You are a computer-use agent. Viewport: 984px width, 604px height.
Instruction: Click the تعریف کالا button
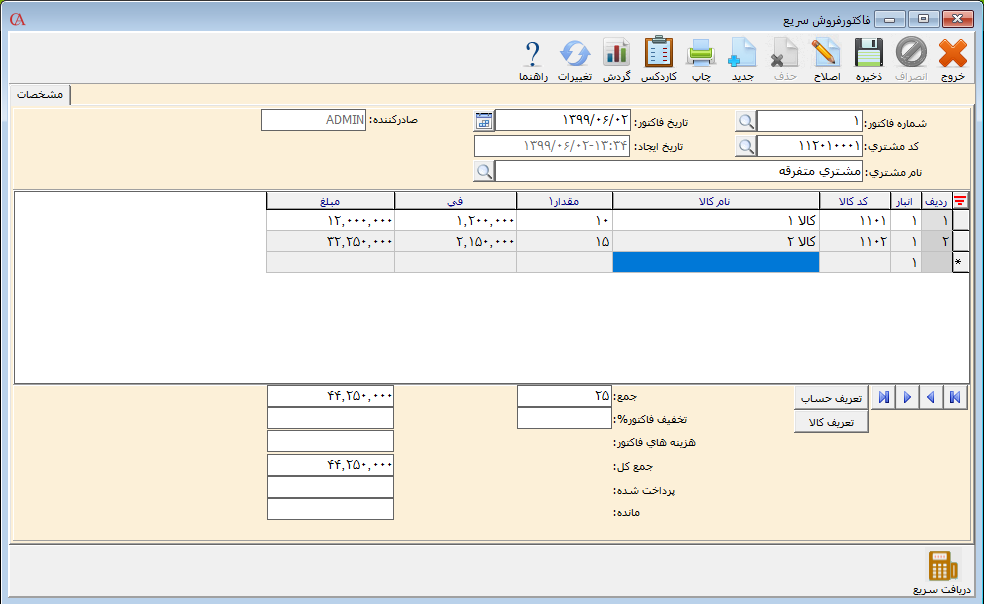click(x=831, y=422)
